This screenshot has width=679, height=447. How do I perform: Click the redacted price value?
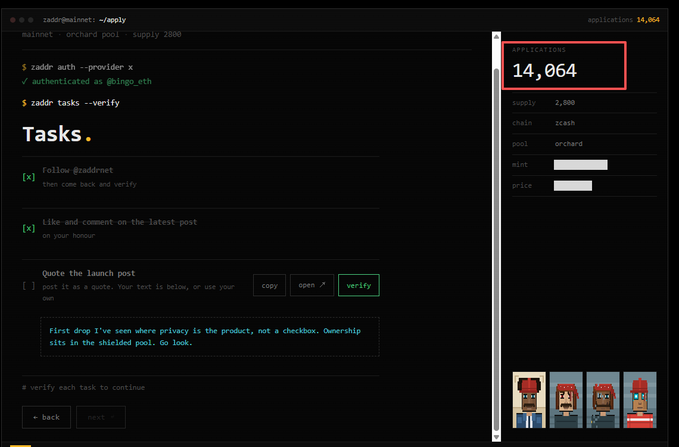coord(573,185)
